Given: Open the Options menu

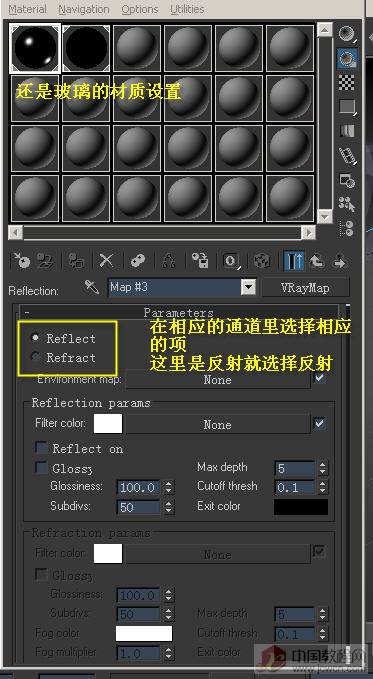Looking at the screenshot, I should 139,9.
